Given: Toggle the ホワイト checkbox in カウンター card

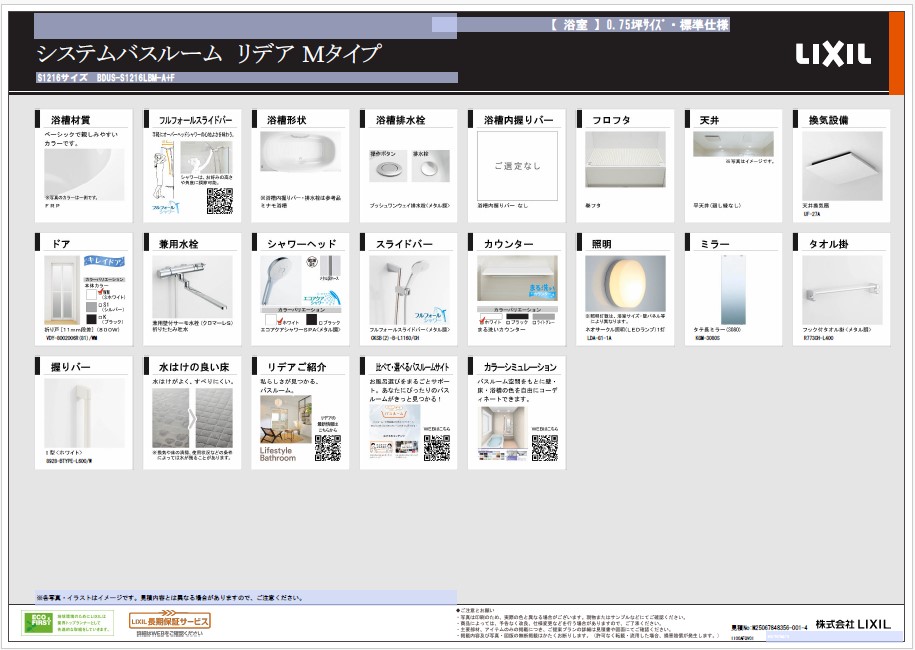Looking at the screenshot, I should pyautogui.click(x=482, y=322).
